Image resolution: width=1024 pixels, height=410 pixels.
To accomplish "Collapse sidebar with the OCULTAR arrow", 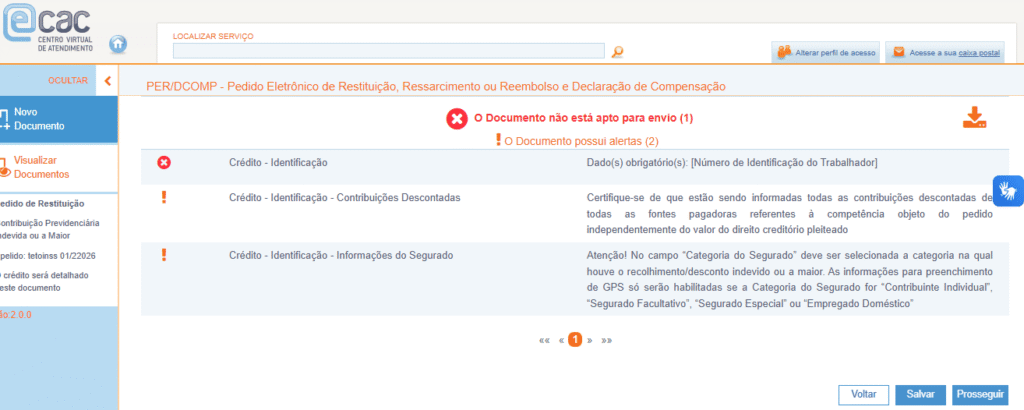I will (107, 80).
